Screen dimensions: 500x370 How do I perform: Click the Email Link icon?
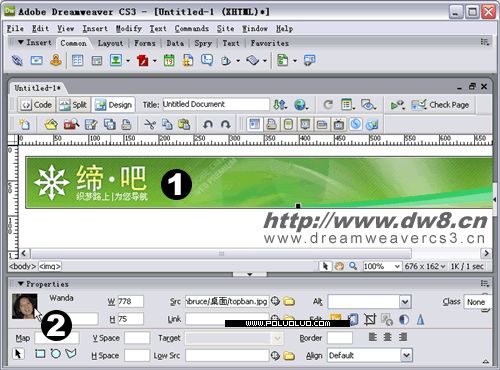(37, 61)
